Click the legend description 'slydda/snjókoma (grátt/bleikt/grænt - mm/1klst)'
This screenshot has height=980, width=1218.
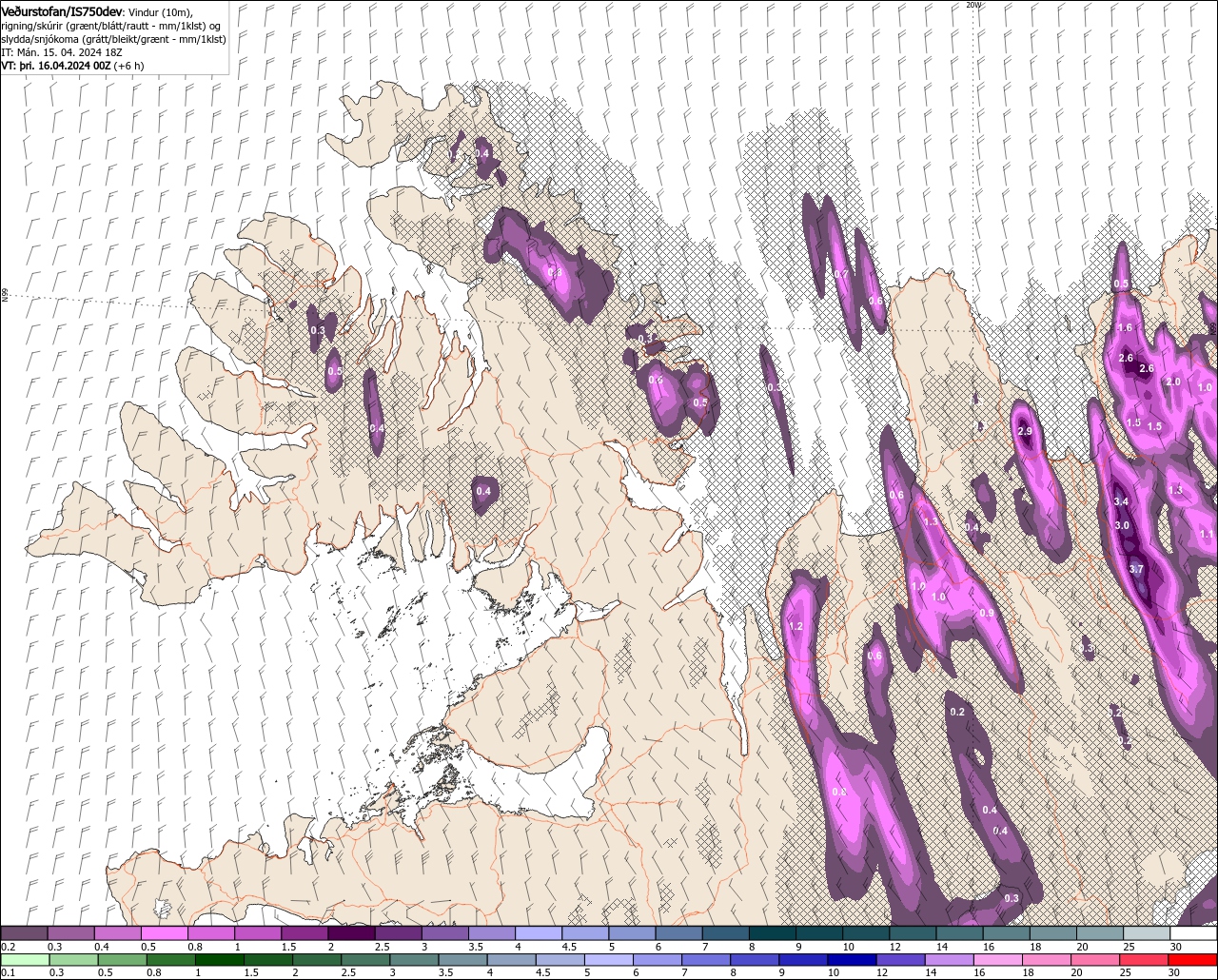coord(114,39)
